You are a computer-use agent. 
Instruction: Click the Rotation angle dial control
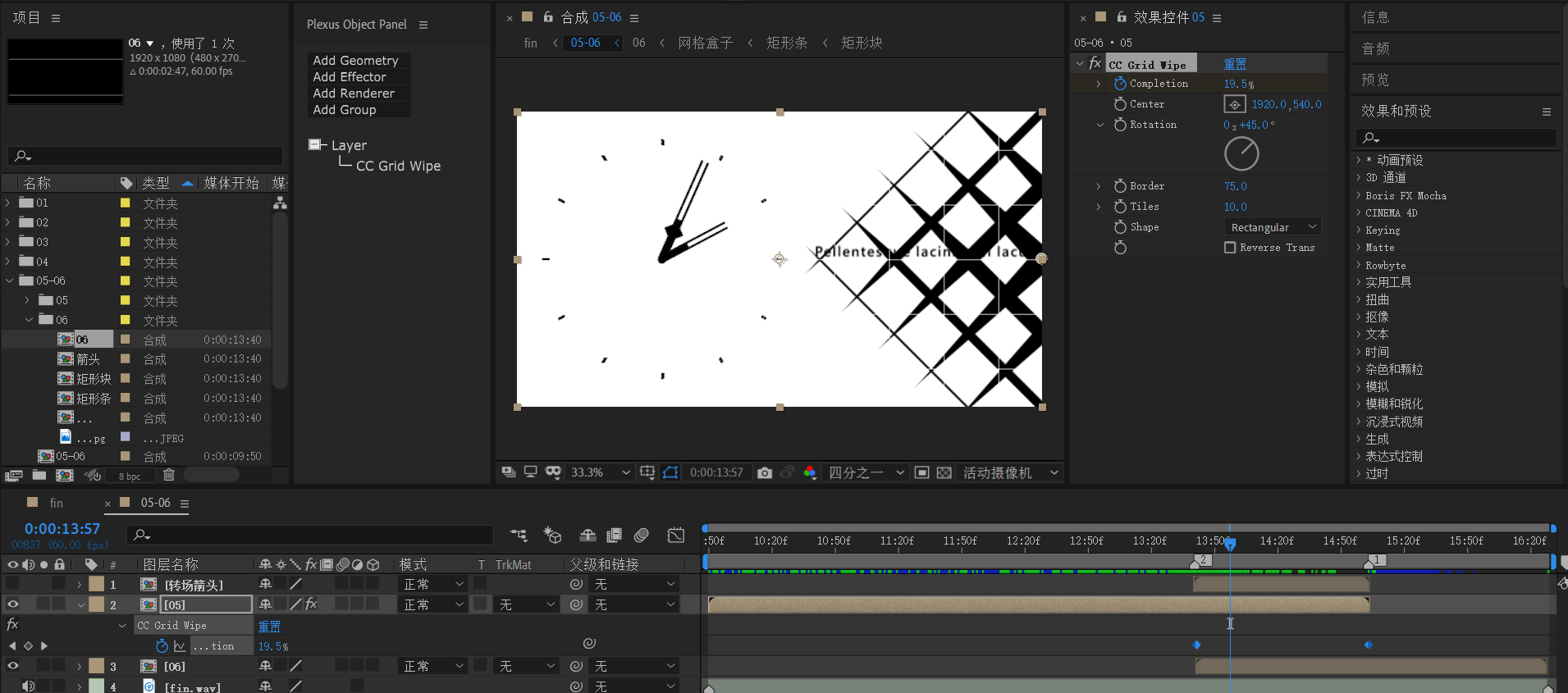1241,153
